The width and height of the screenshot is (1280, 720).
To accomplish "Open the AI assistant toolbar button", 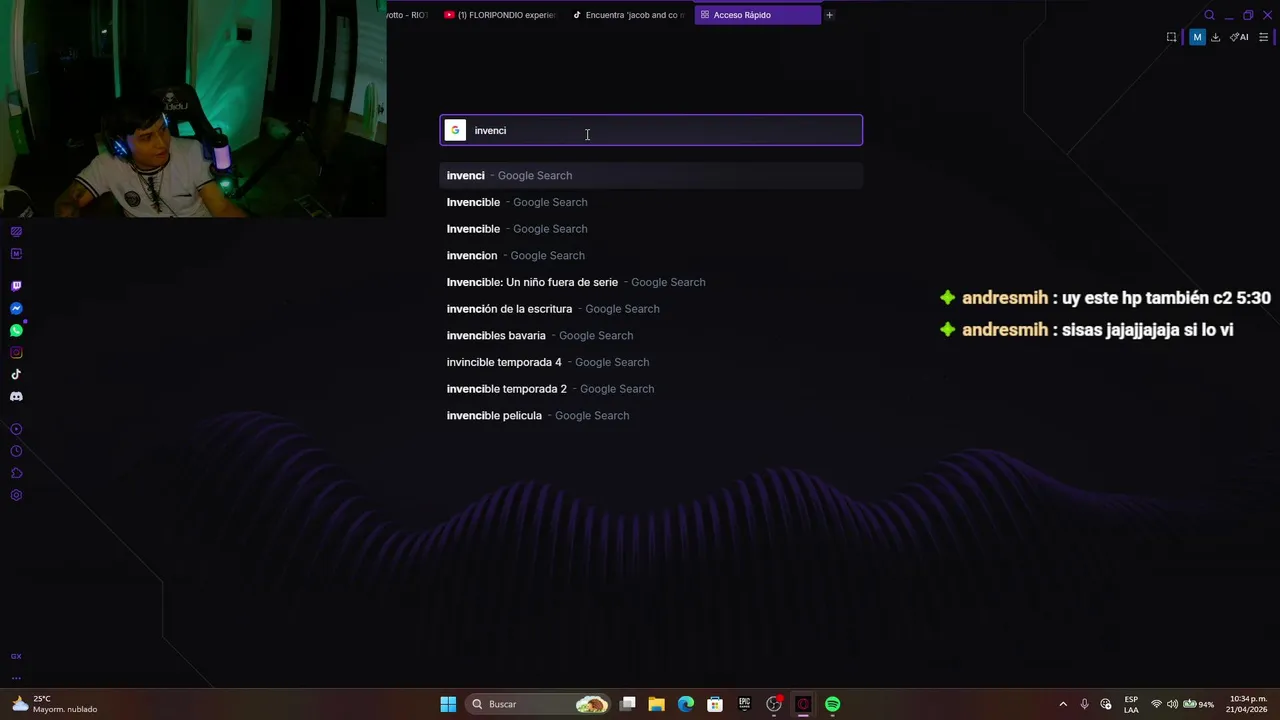I will (1239, 37).
